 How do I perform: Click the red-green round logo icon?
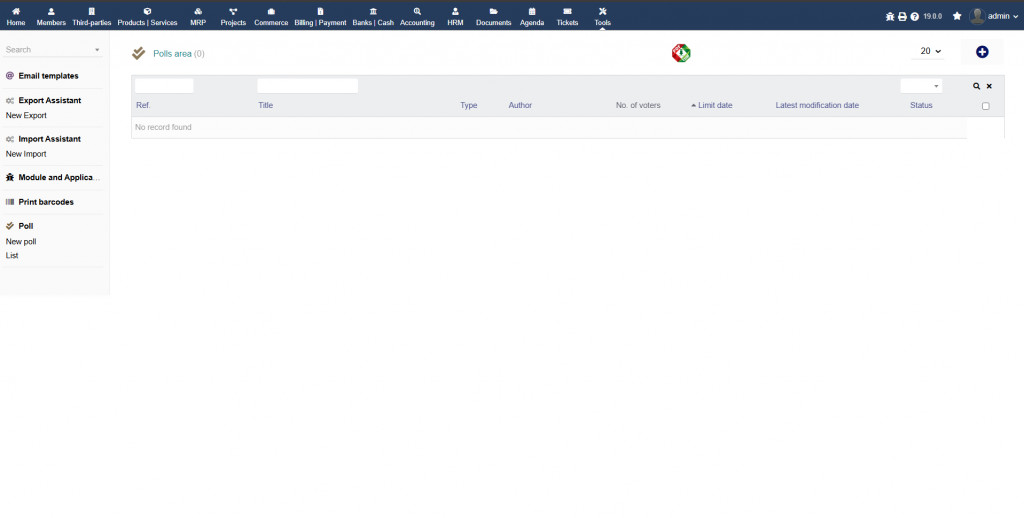pos(680,53)
